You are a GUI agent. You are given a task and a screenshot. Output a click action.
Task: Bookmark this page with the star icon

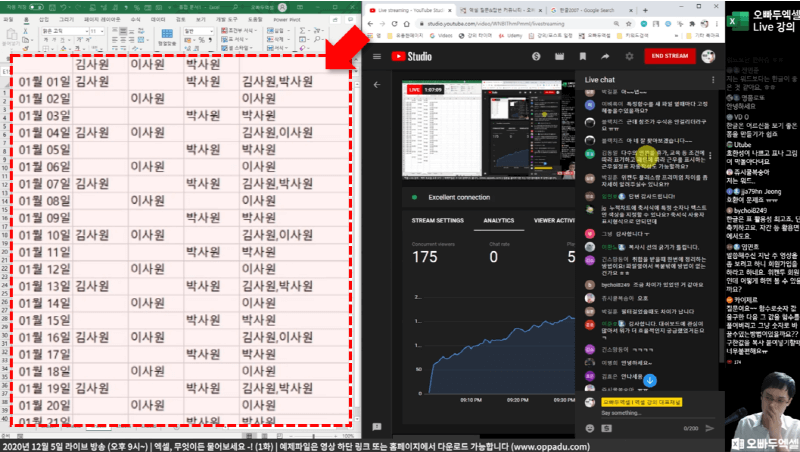coord(628,24)
